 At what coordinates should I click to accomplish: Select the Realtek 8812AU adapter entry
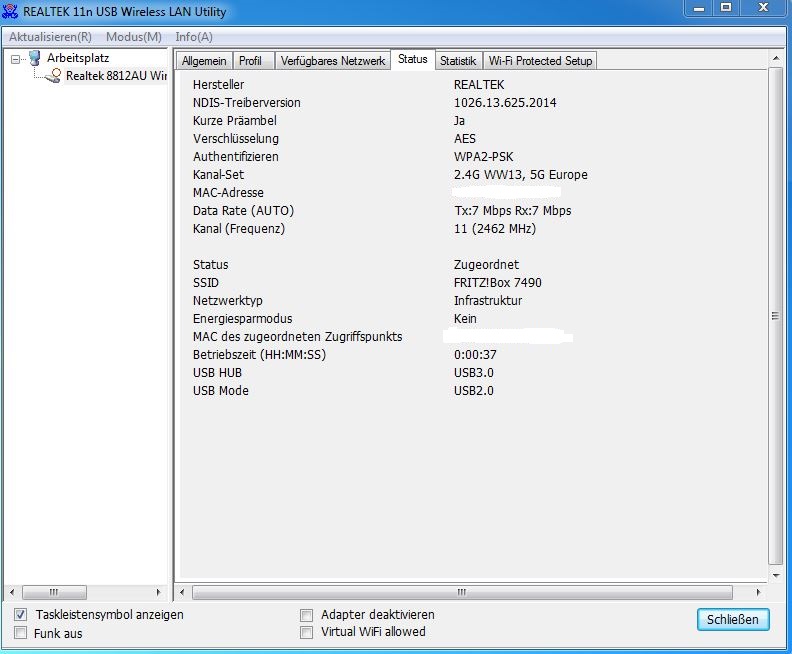point(116,76)
